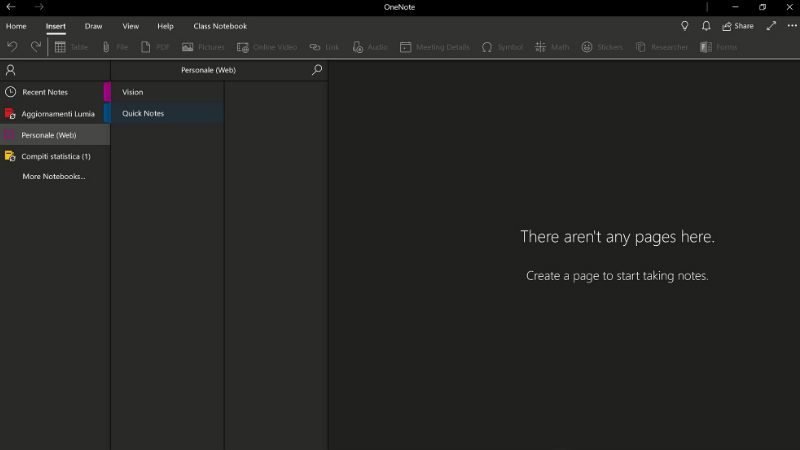The image size is (800, 450).
Task: Switch to the Draw tab
Action: [x=93, y=26]
